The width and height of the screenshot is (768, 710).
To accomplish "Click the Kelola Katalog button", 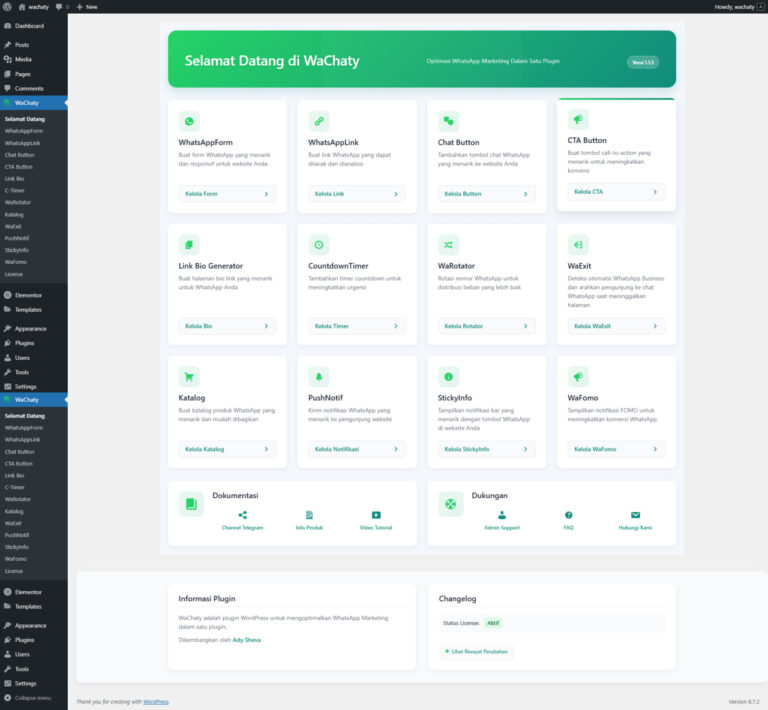I will coord(227,449).
